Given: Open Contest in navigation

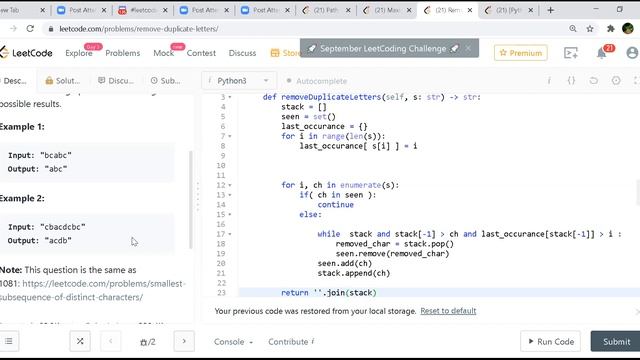Looking at the screenshot, I should 201,53.
